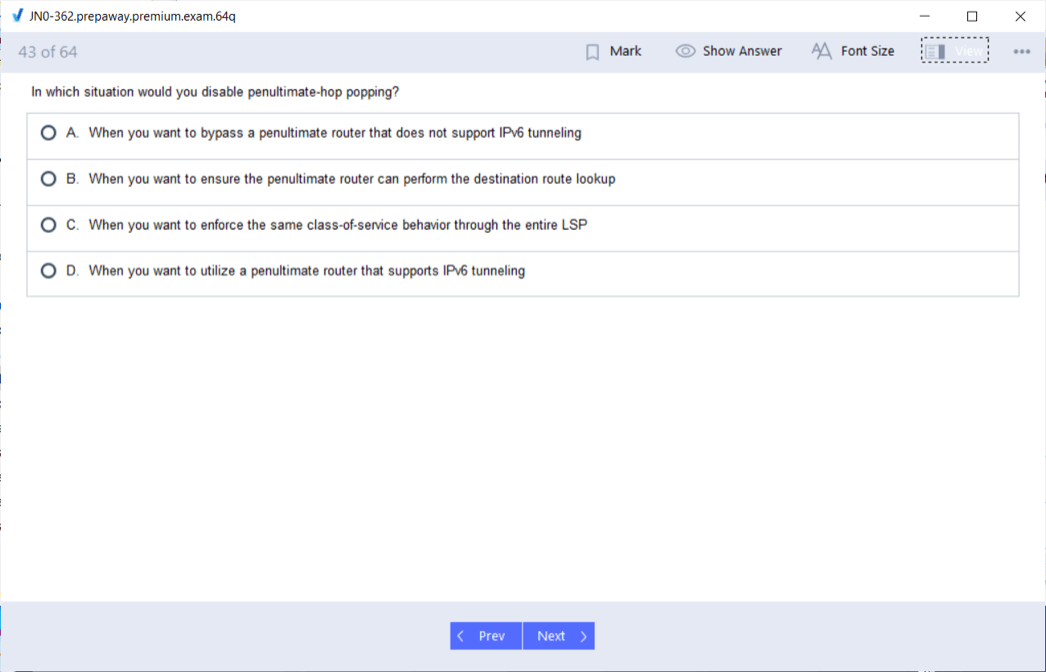1046x672 pixels.
Task: Click the bookmark Mark icon
Action: tap(592, 52)
